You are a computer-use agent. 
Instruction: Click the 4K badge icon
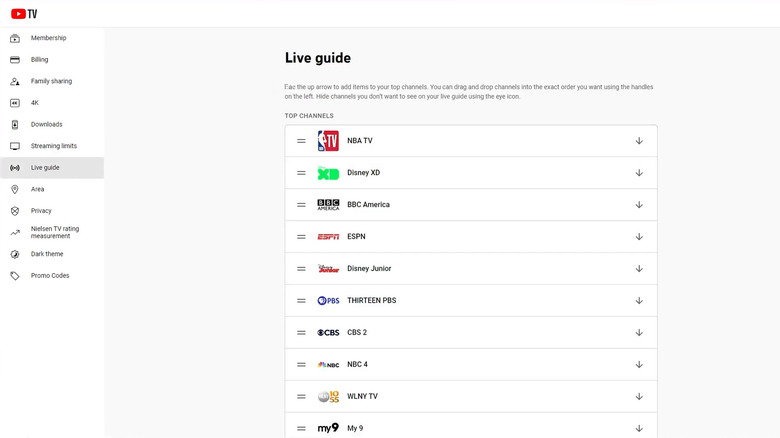point(15,103)
